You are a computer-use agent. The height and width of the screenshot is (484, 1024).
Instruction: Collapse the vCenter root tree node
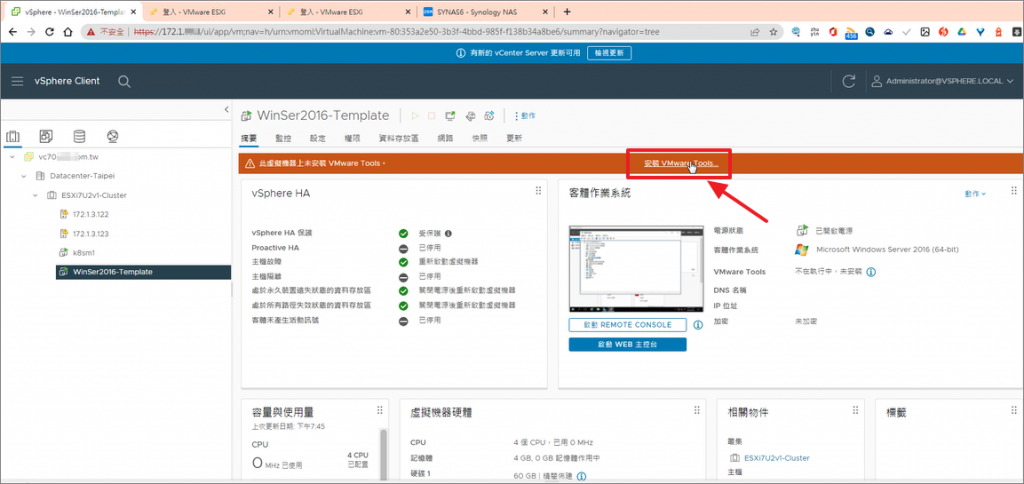pyautogui.click(x=12, y=157)
